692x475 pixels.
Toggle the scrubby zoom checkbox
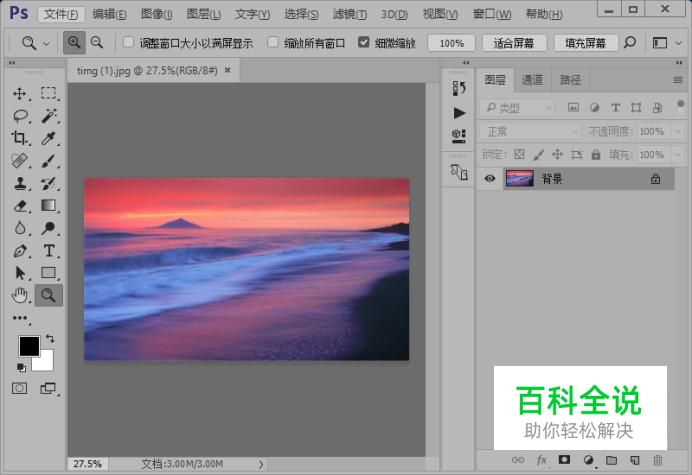tap(364, 44)
